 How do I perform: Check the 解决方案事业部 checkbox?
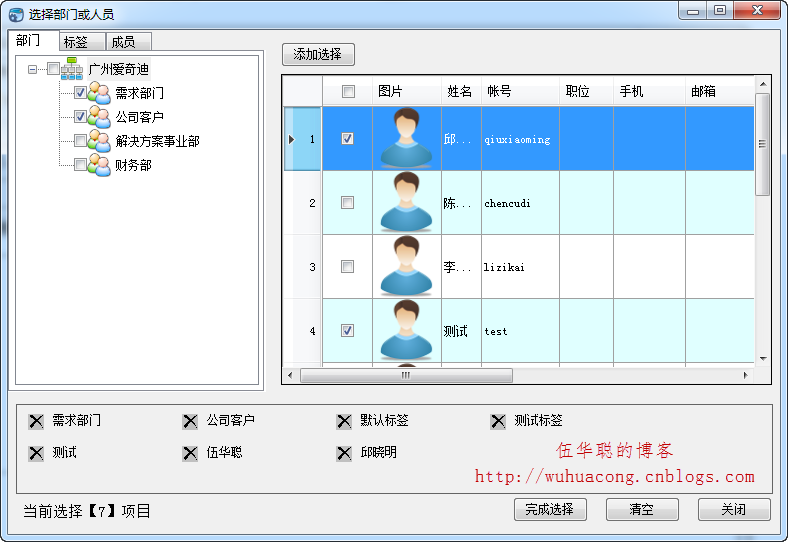(x=80, y=140)
